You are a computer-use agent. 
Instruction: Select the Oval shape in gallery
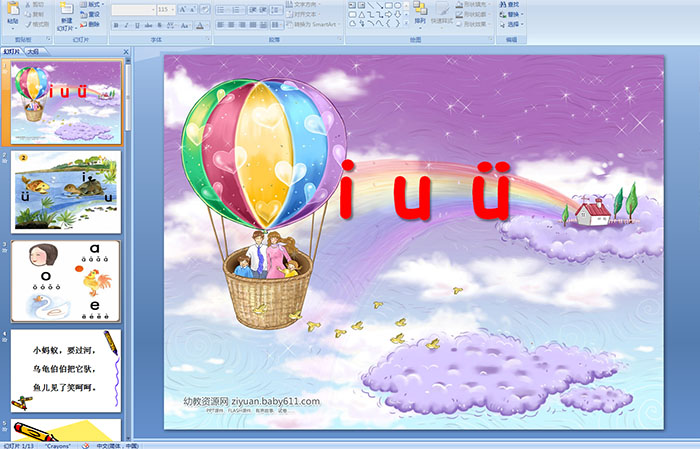pyautogui.click(x=397, y=5)
